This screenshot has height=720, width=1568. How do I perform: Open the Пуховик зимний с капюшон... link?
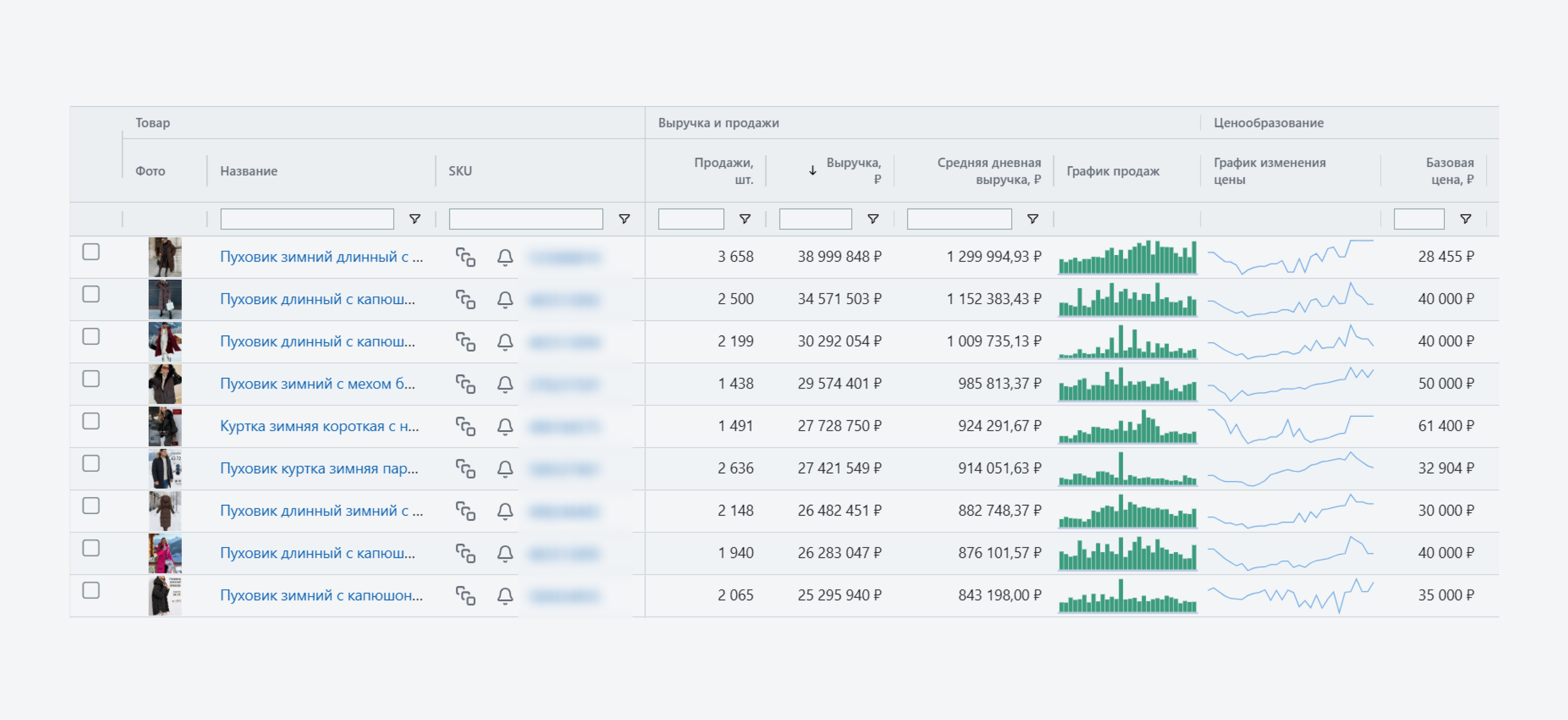pyautogui.click(x=321, y=595)
